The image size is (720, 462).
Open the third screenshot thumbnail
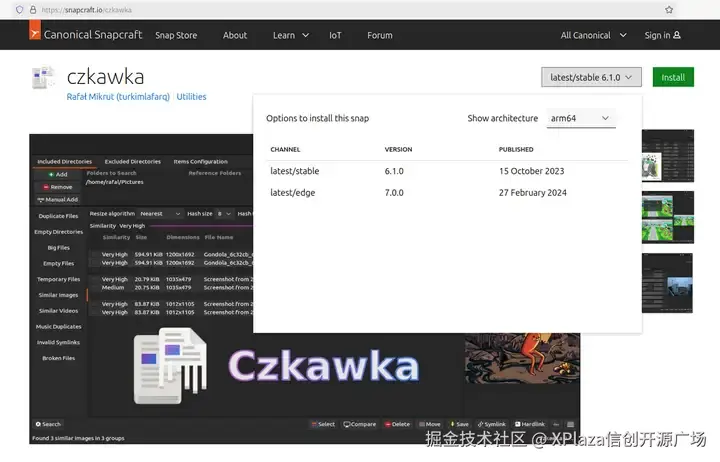tap(668, 283)
